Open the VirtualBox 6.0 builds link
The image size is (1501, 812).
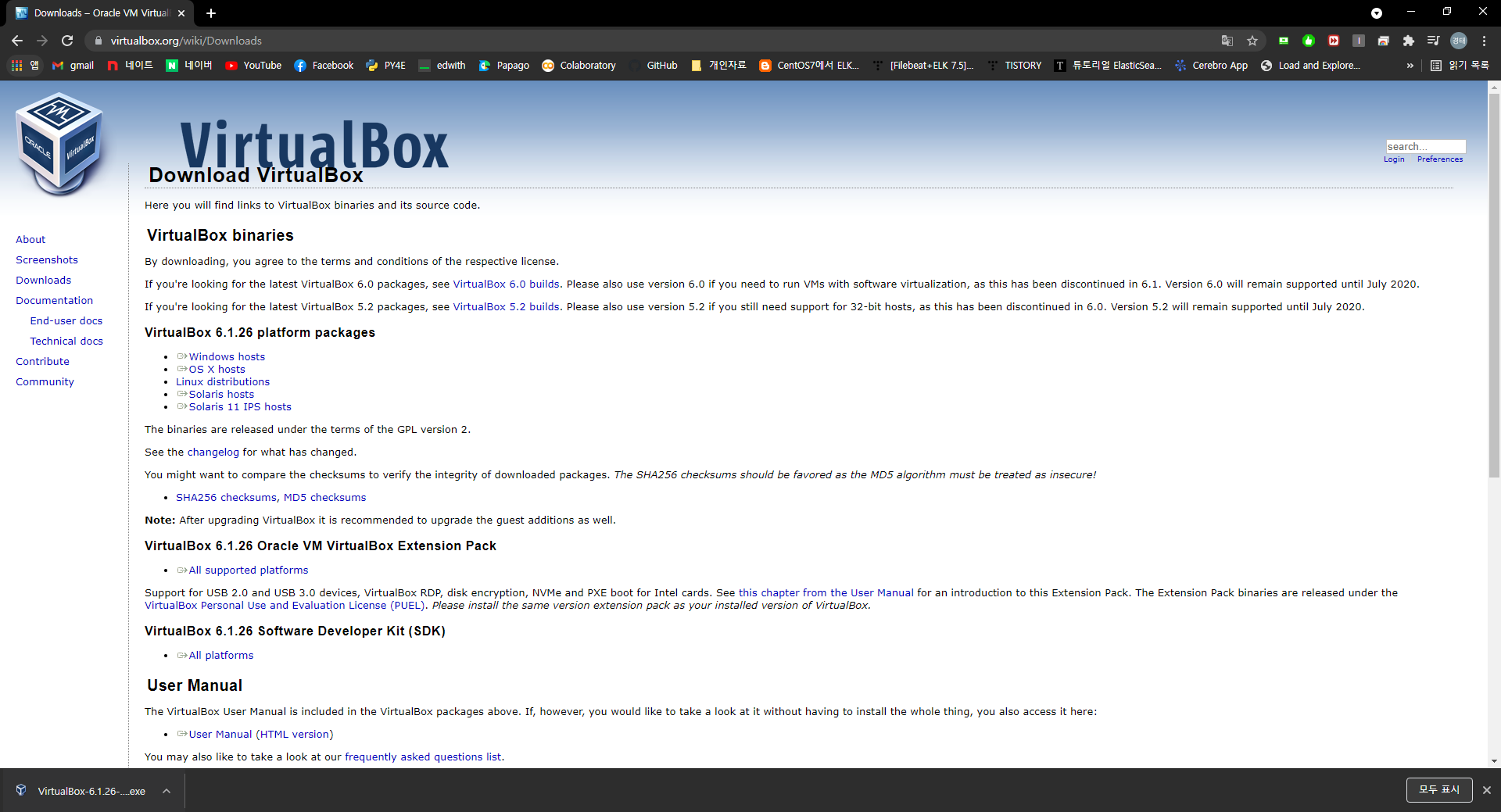(507, 284)
